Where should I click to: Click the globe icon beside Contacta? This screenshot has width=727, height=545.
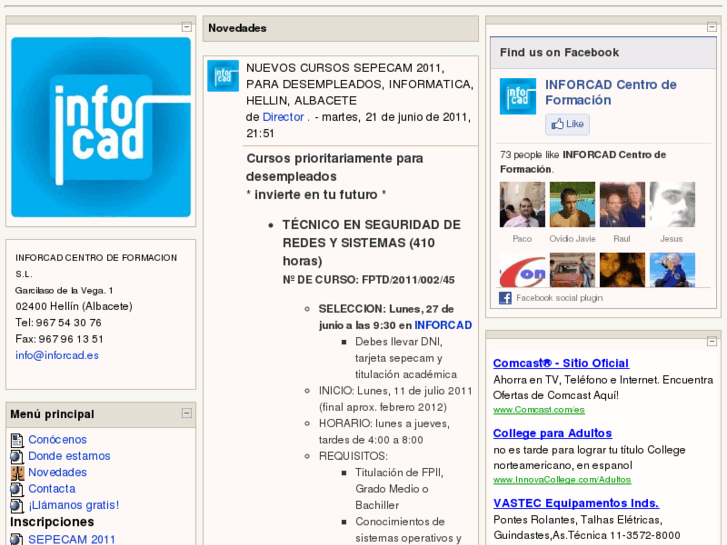point(17,489)
